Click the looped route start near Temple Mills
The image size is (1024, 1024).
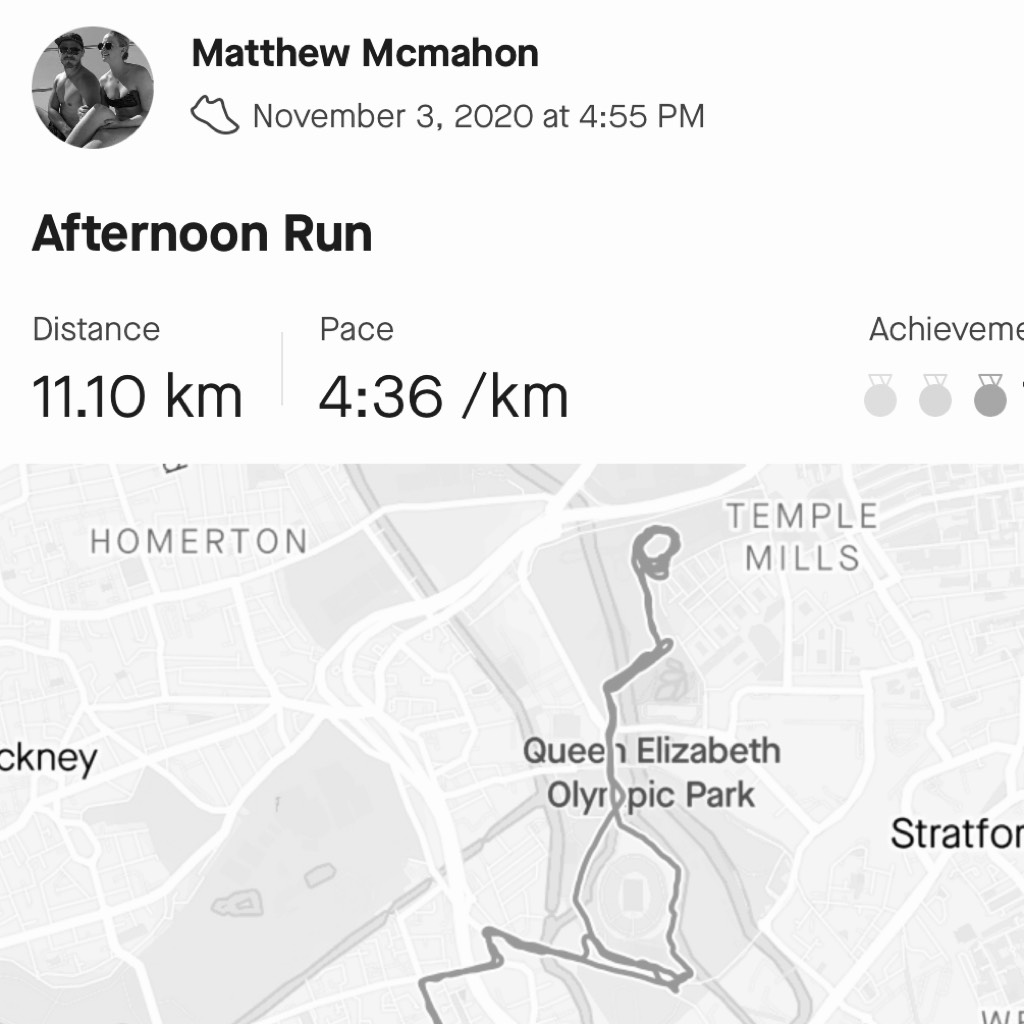[656, 552]
